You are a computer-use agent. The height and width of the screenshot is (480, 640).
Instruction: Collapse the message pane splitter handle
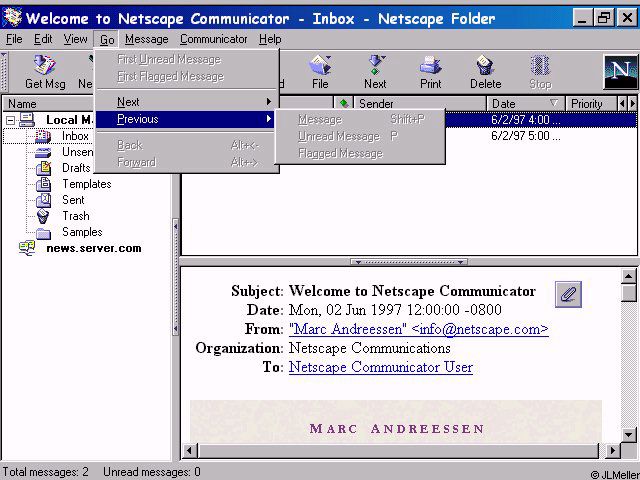pyautogui.click(x=409, y=262)
